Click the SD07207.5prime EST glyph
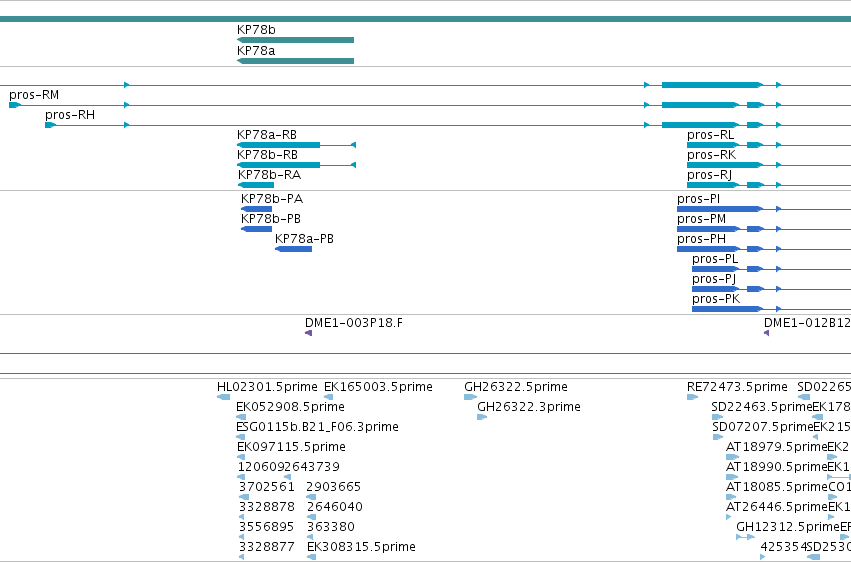 [x=717, y=437]
